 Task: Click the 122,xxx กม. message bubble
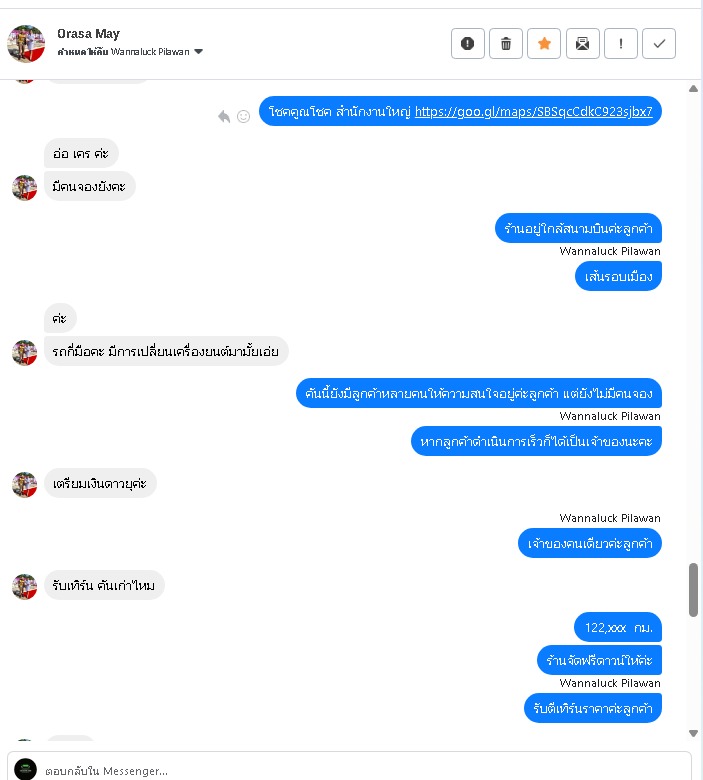pyautogui.click(x=618, y=628)
